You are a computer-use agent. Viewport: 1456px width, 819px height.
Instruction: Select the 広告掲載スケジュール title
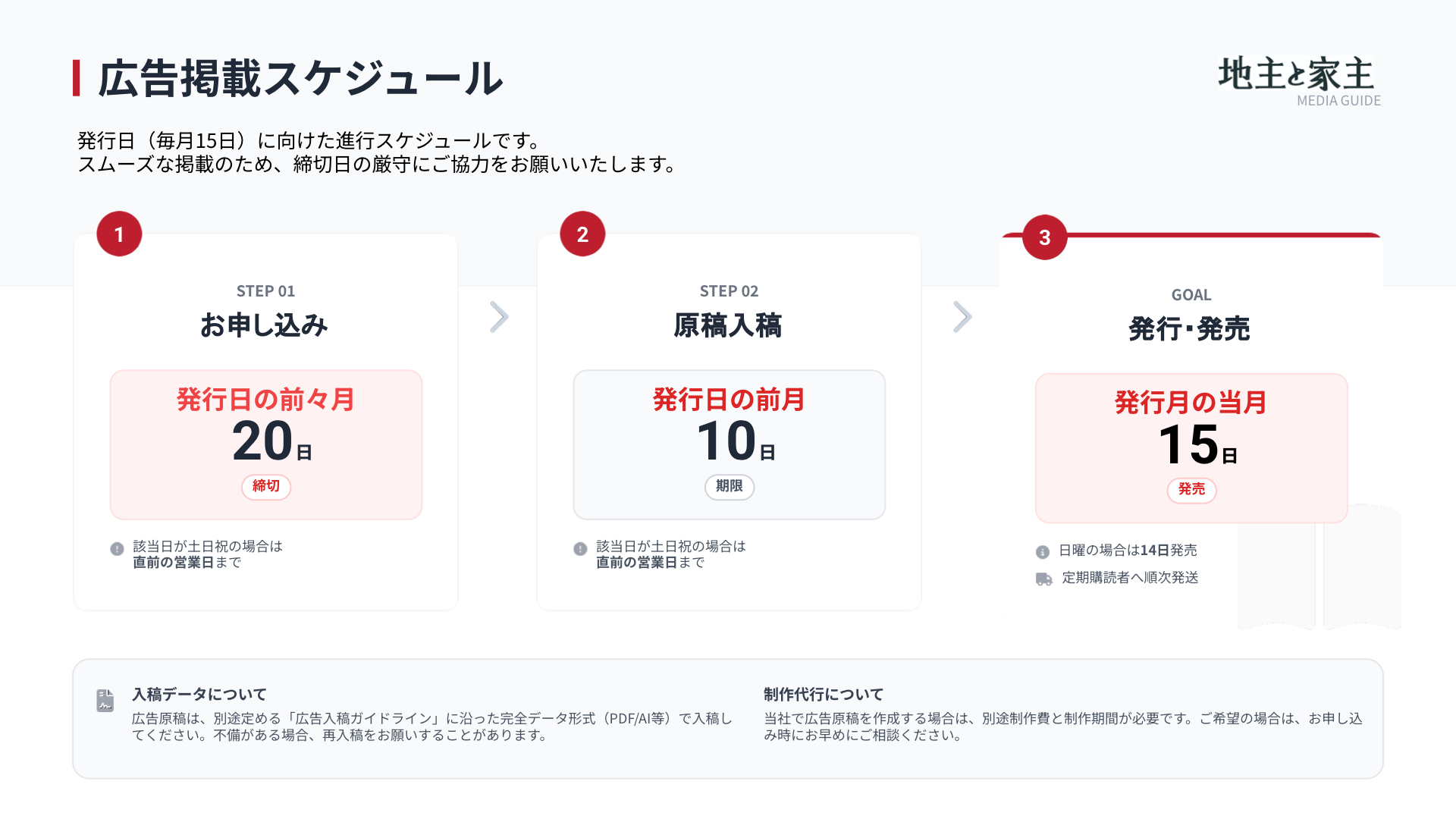(x=300, y=78)
